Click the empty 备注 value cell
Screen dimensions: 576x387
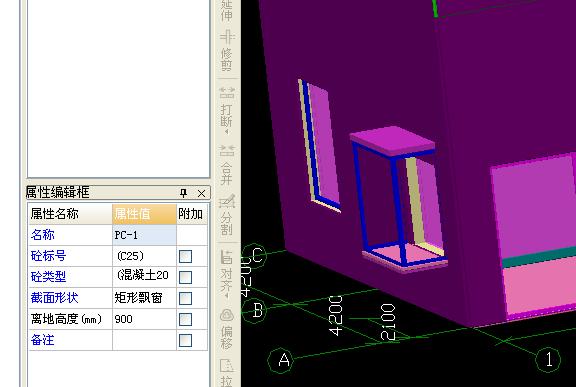tap(144, 340)
